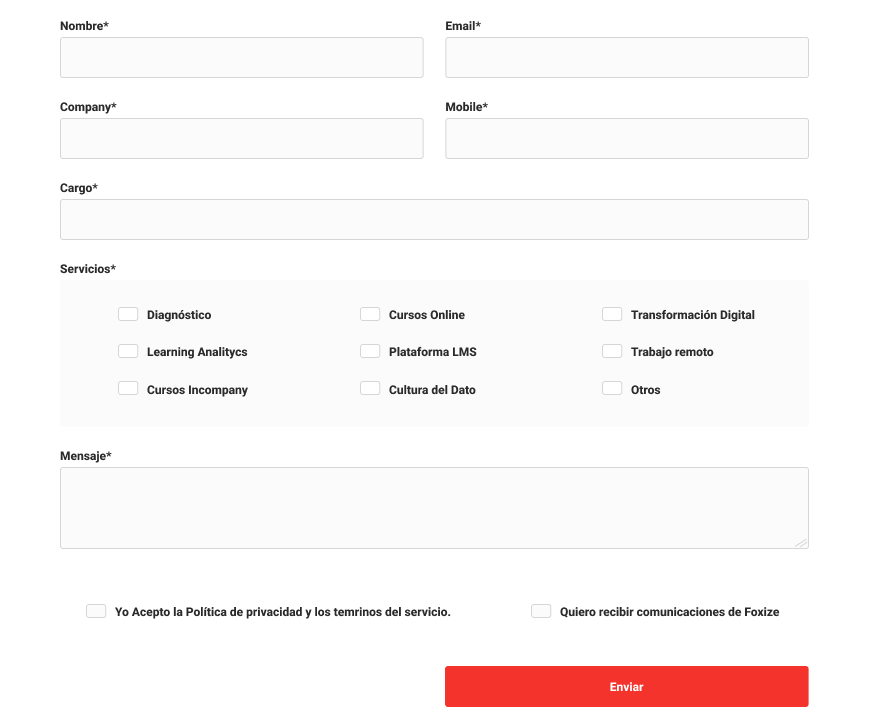Check the Diagnóstico service box
Image resolution: width=870 pixels, height=725 pixels.
pyautogui.click(x=128, y=315)
